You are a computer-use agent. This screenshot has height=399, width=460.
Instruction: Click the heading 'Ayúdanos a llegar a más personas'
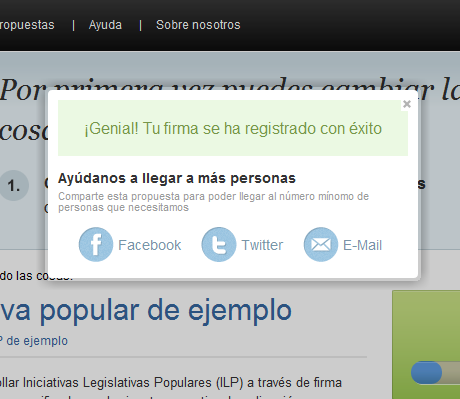(177, 178)
